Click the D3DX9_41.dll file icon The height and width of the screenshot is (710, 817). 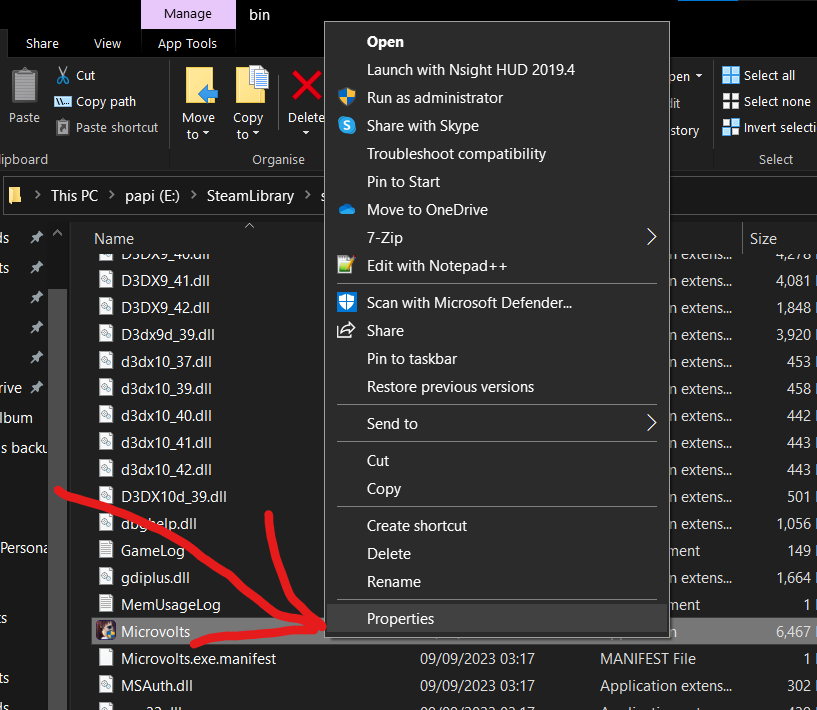tap(106, 280)
